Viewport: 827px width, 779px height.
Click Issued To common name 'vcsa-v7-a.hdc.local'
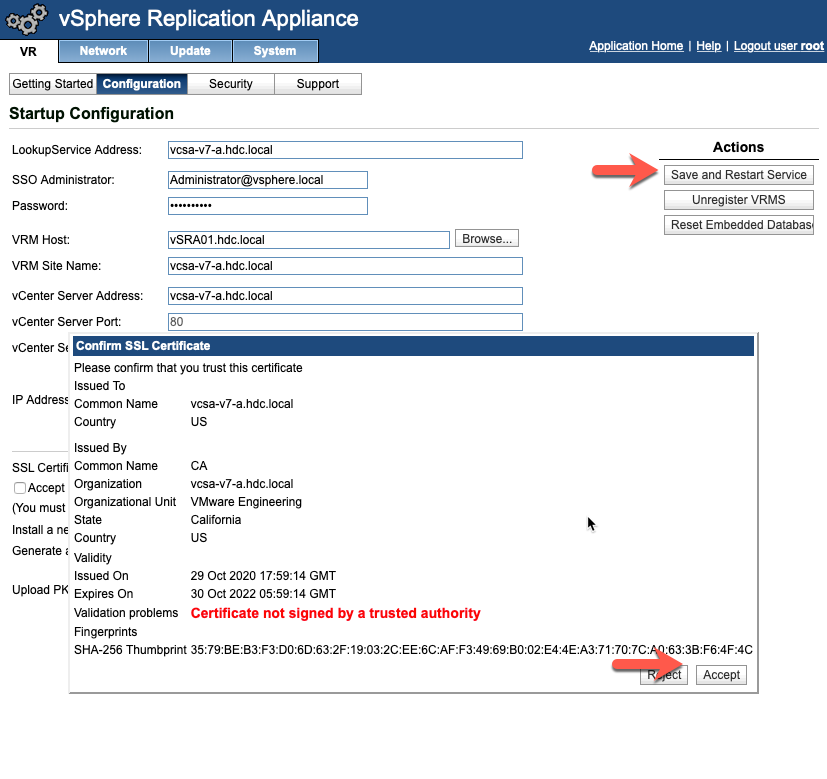242,404
